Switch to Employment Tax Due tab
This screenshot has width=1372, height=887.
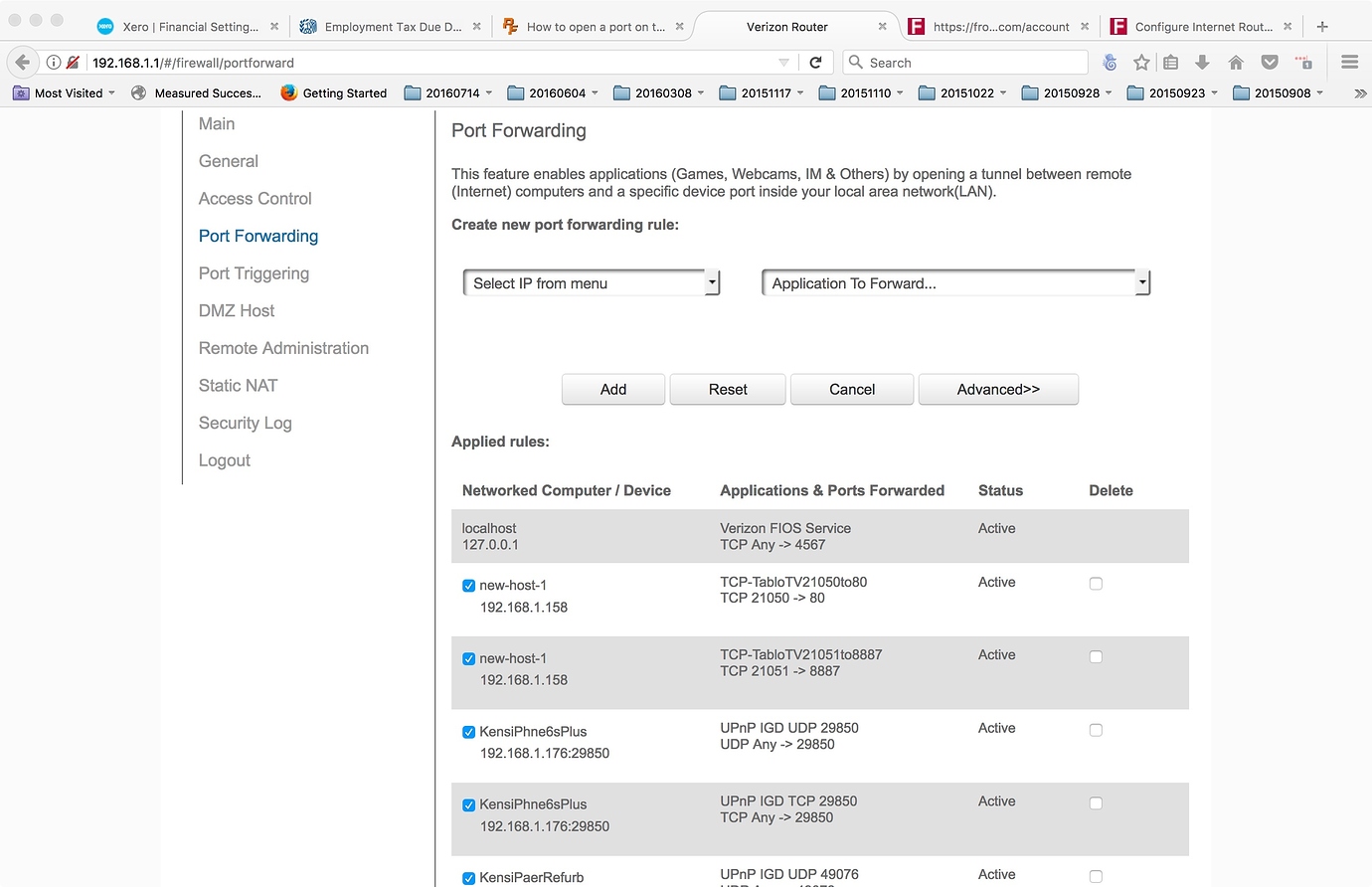coord(392,27)
